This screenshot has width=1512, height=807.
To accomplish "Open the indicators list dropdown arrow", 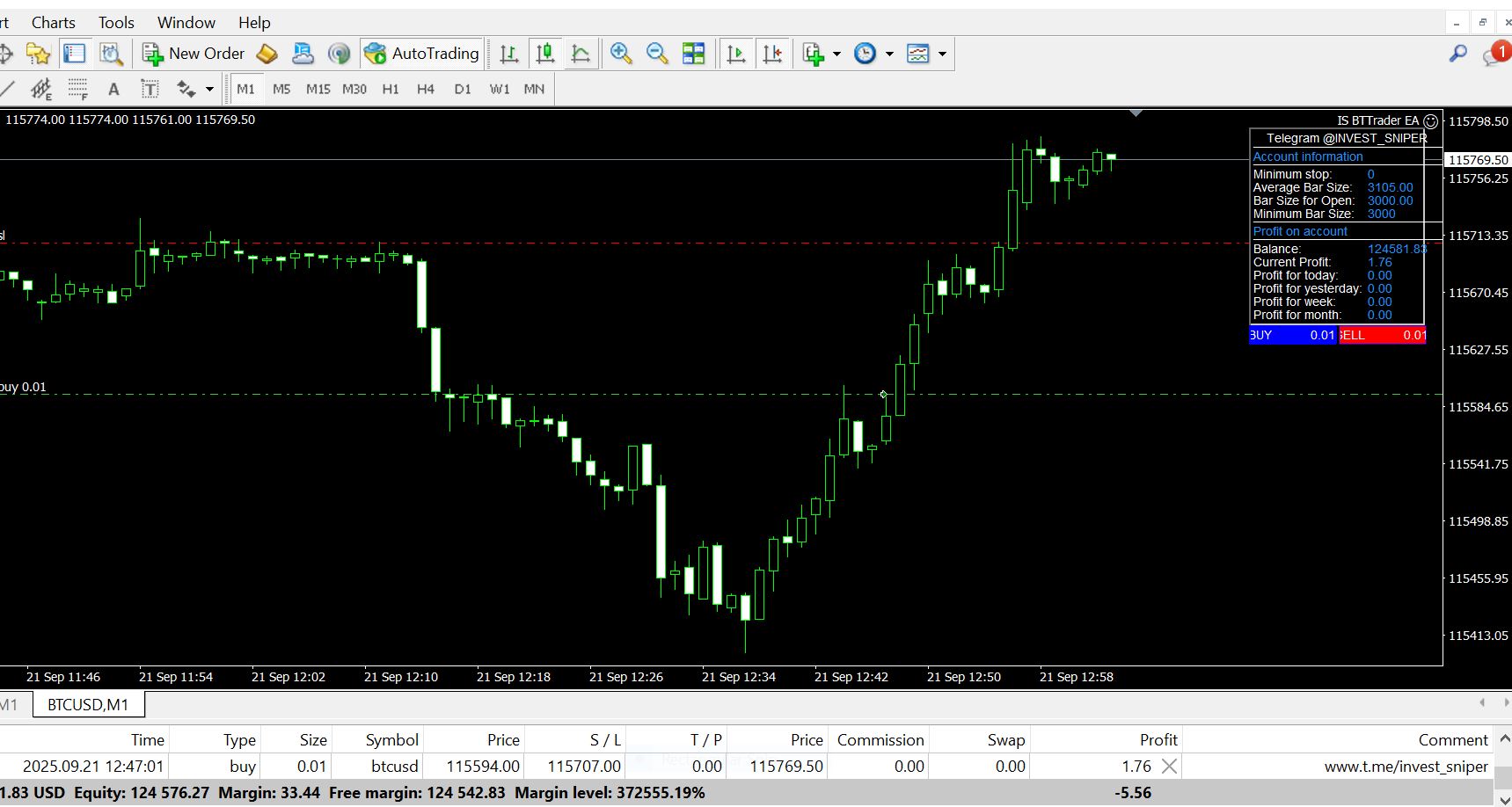I will pyautogui.click(x=836, y=54).
